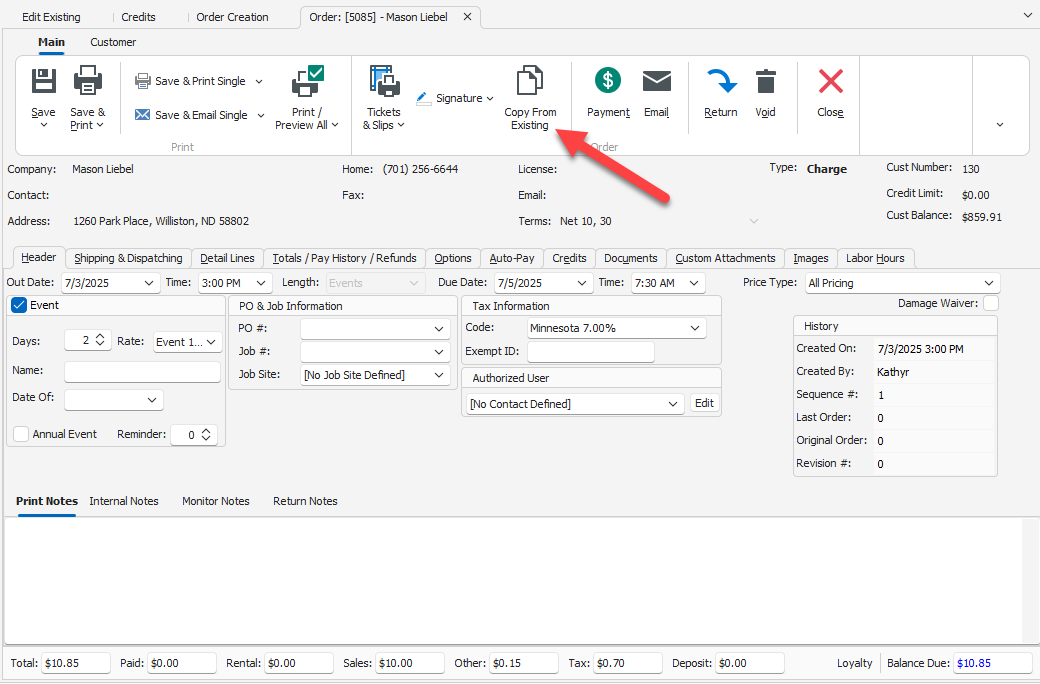Open Totals / Pay History / Refunds tab

pyautogui.click(x=344, y=258)
